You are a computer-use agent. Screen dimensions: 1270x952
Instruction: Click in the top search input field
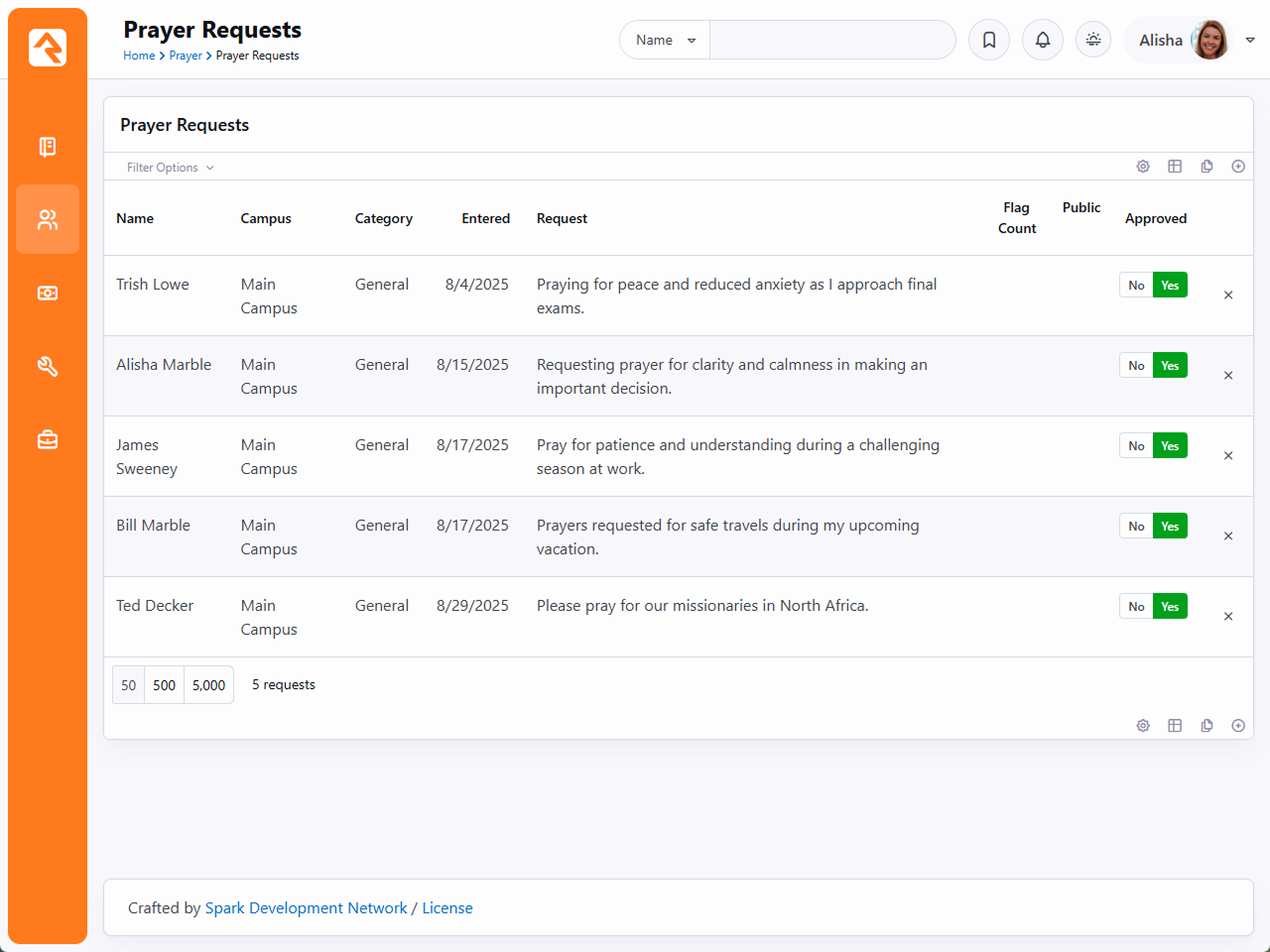click(x=831, y=41)
